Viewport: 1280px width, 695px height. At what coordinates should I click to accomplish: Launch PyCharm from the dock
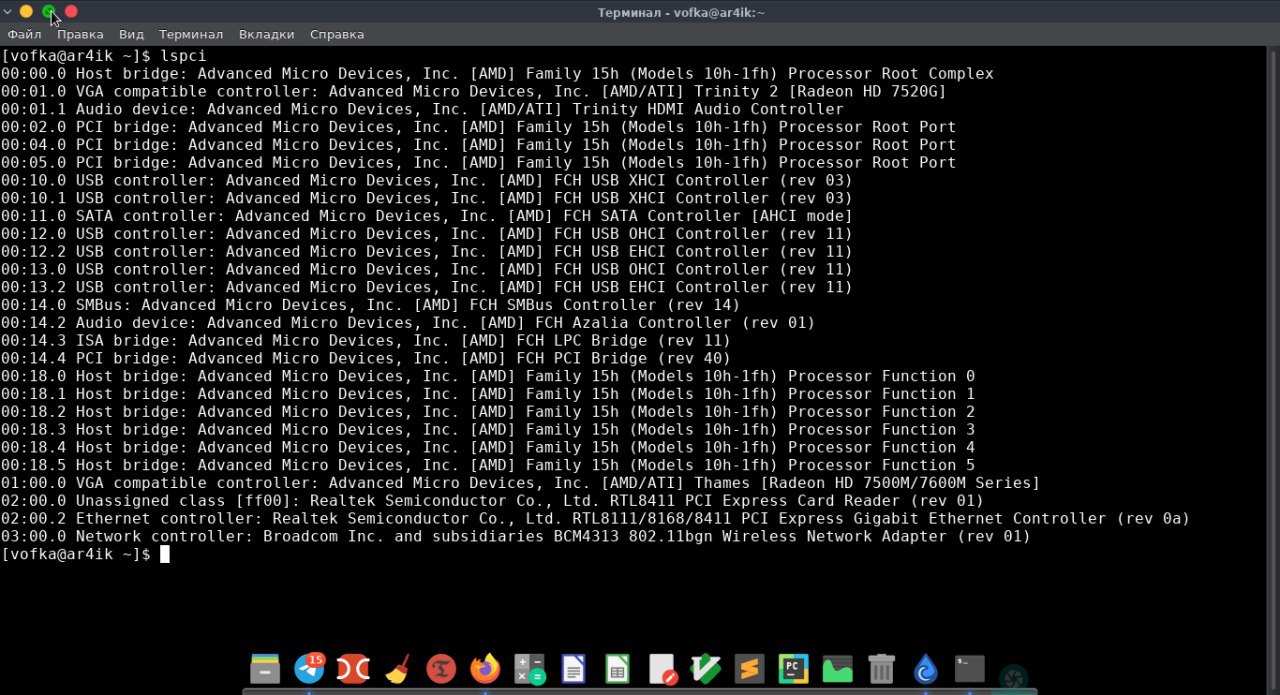[794, 668]
